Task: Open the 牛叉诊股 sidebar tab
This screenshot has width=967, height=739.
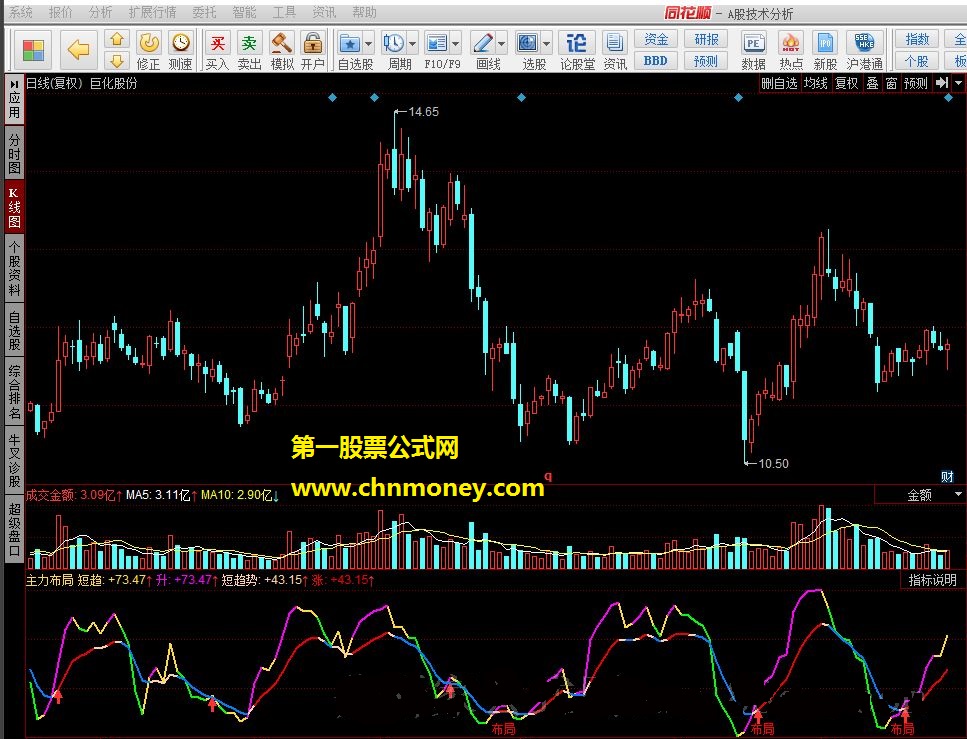Action: (14, 460)
